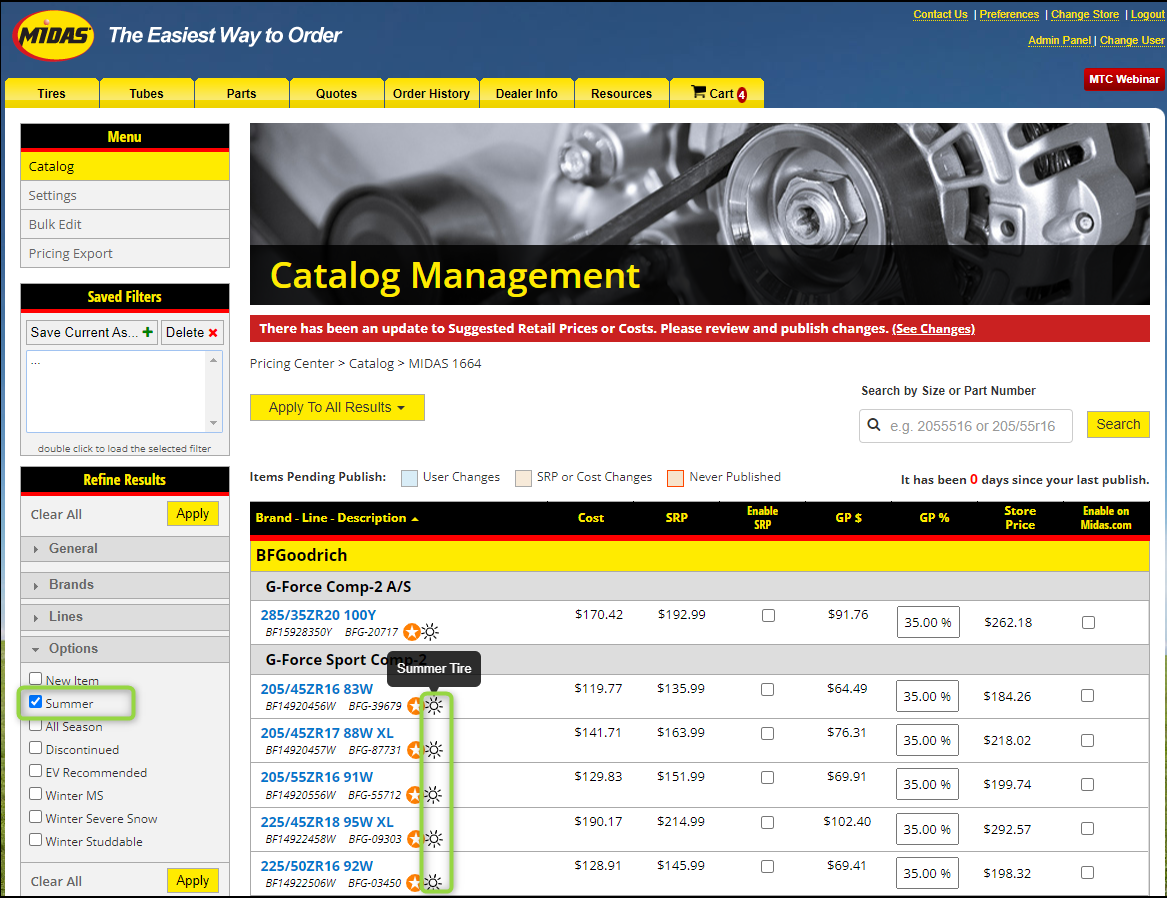Click the Search button
1167x898 pixels.
pos(1118,424)
